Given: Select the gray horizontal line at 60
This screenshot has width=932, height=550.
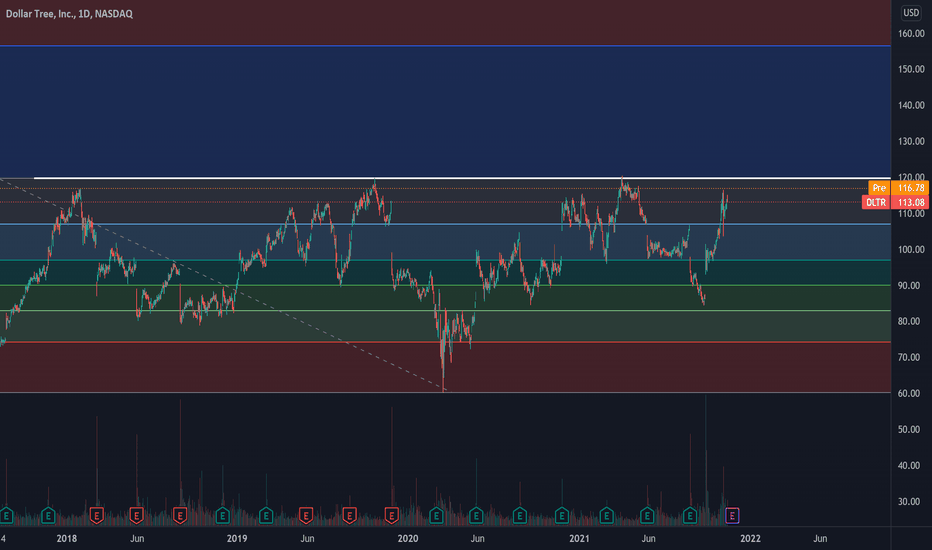Looking at the screenshot, I should pos(445,392).
